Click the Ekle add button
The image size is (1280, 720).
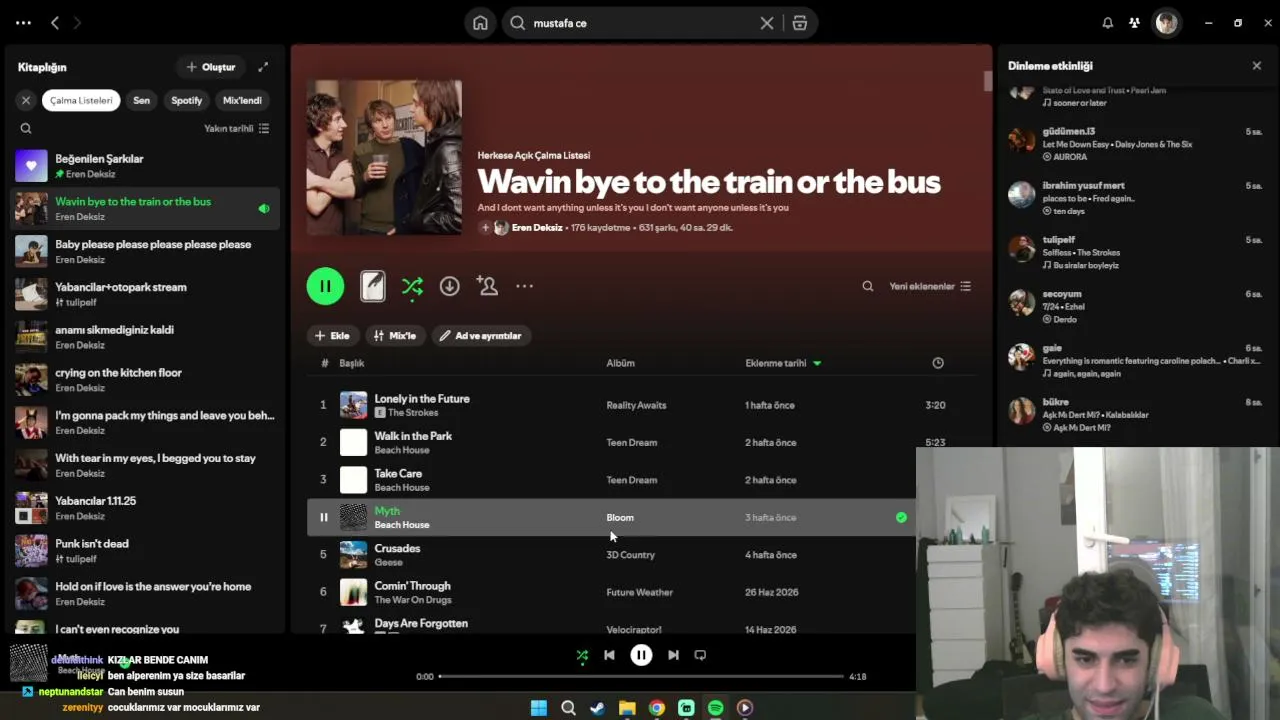332,336
